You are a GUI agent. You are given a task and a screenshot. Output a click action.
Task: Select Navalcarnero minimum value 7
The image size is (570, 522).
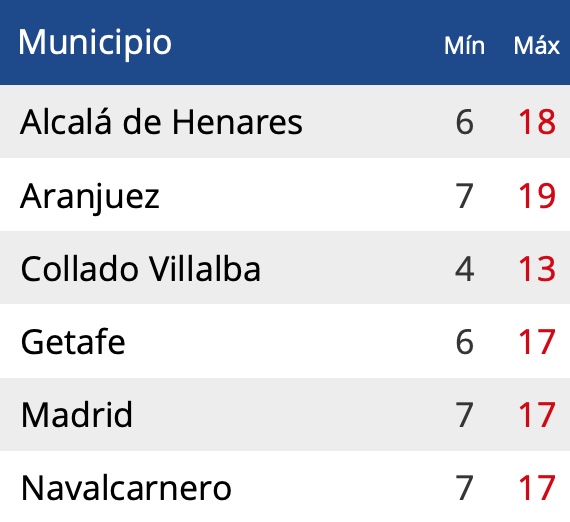click(465, 488)
